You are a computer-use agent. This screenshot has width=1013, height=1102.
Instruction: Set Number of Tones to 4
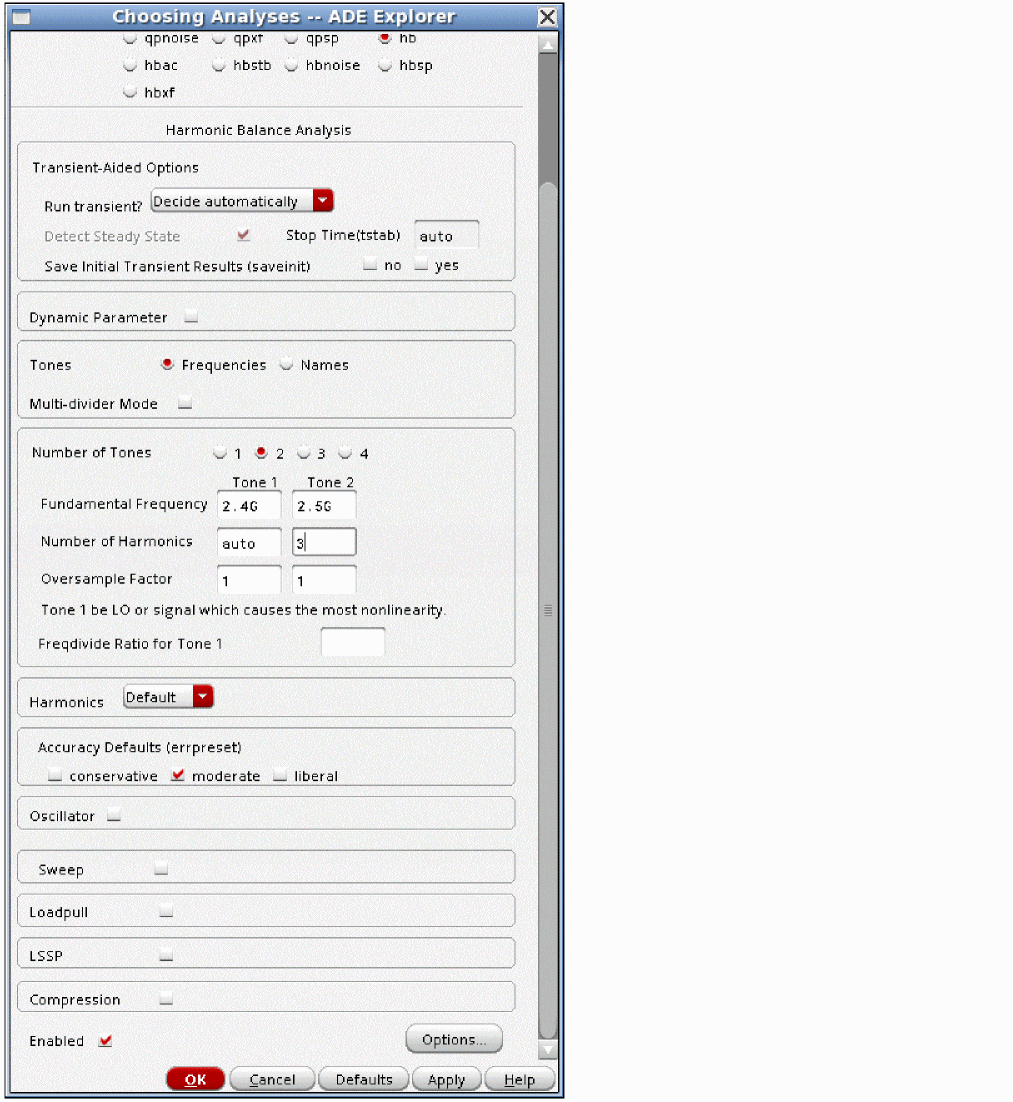345,453
